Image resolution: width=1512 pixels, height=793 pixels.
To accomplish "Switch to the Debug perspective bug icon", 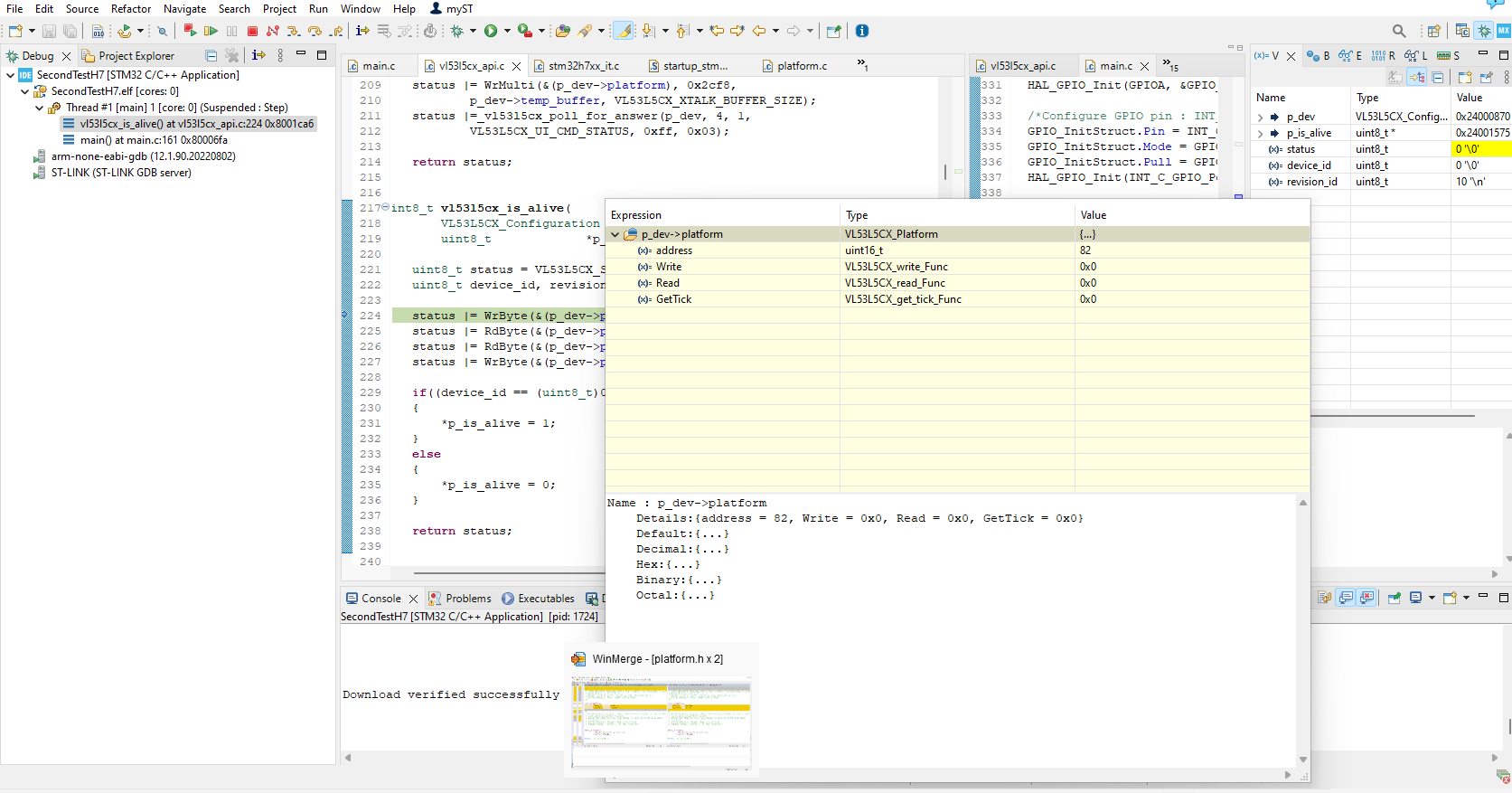I will tap(1484, 31).
